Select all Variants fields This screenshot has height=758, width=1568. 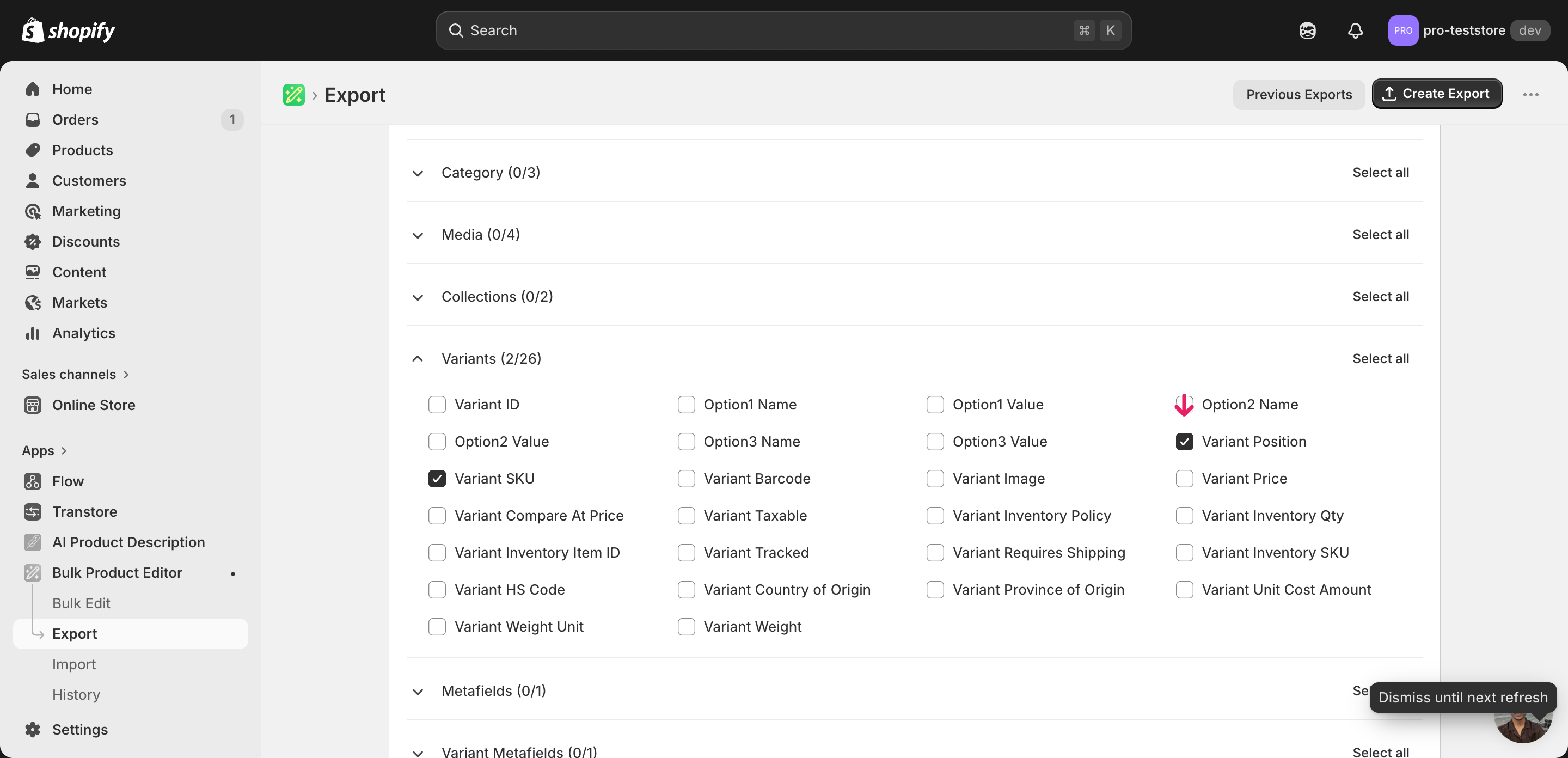pyautogui.click(x=1380, y=359)
